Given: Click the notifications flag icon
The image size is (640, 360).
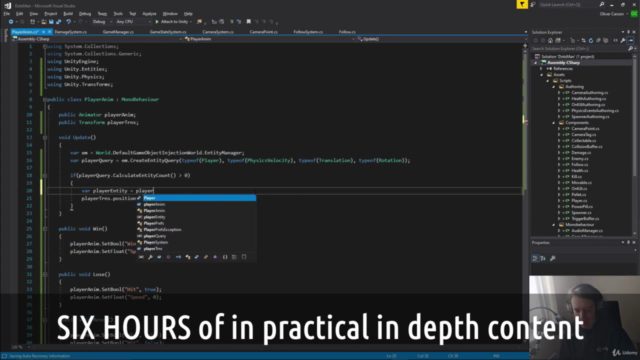Looking at the screenshot, I should 522,4.
